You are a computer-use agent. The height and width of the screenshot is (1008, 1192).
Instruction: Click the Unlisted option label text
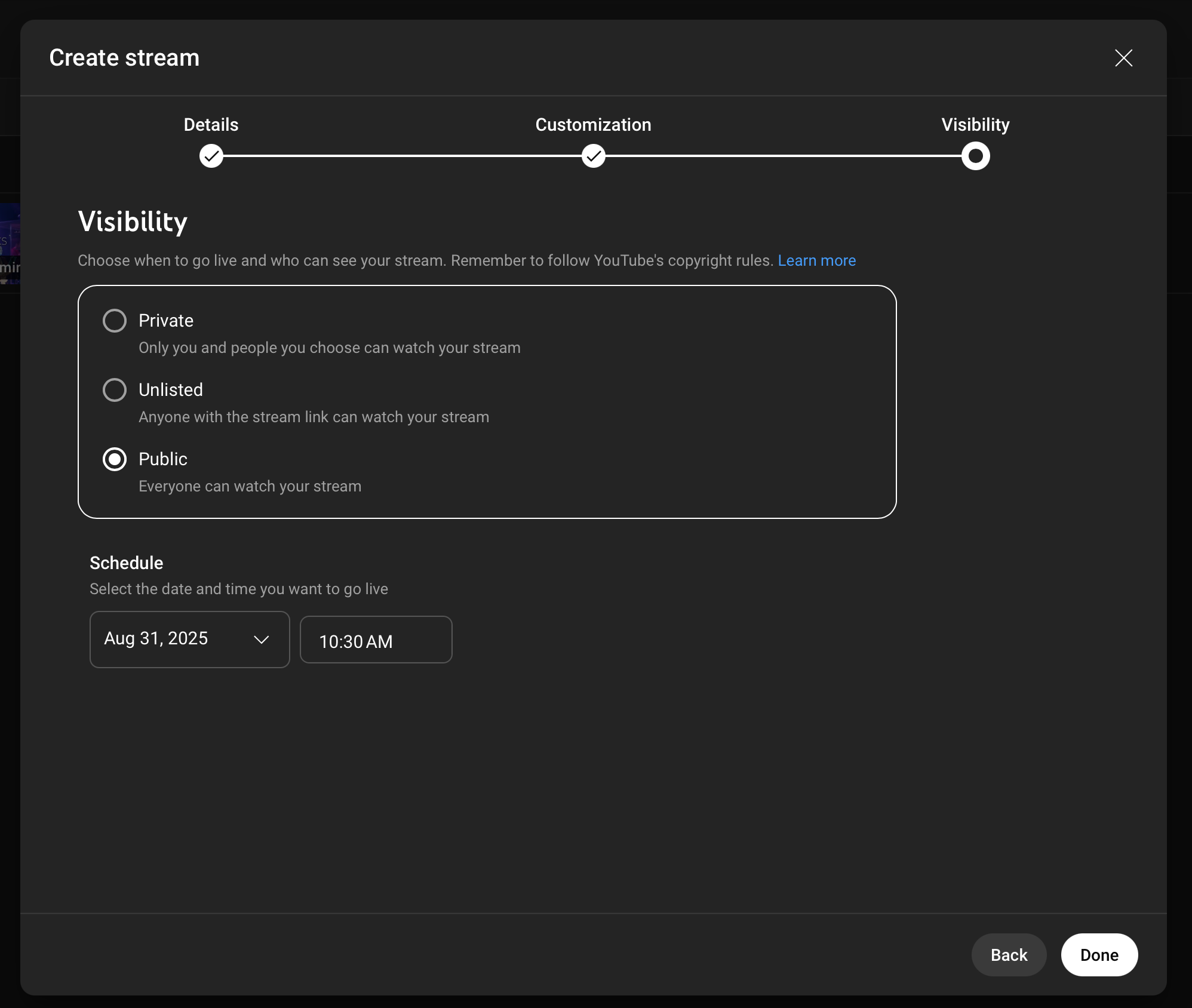click(171, 390)
